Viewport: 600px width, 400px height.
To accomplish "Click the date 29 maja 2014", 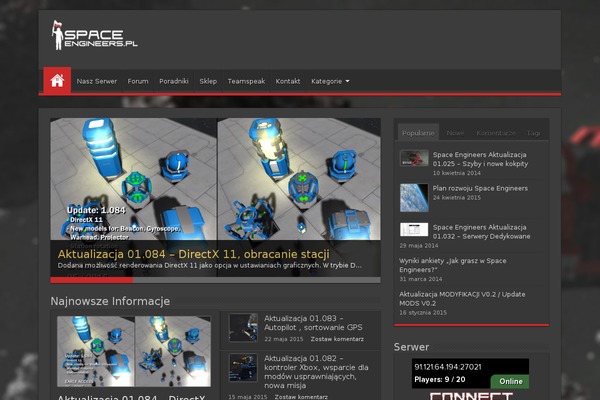I will pyautogui.click(x=419, y=245).
